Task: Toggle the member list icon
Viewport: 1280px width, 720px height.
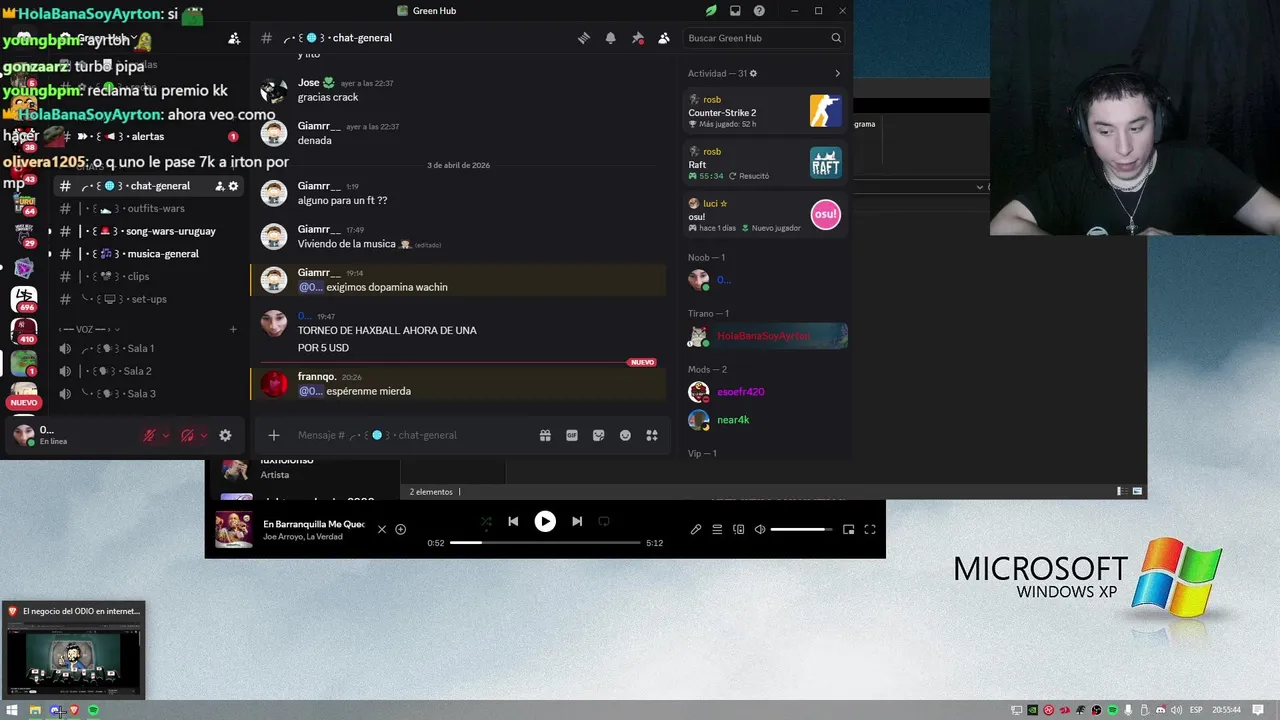Action: tap(664, 38)
